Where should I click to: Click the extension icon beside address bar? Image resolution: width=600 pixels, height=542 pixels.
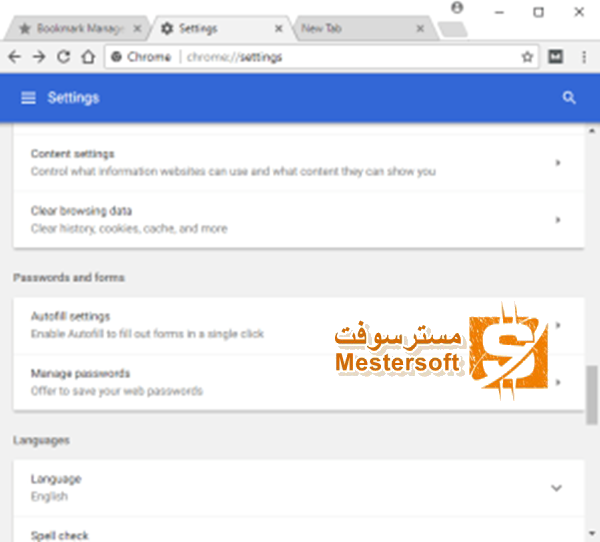click(556, 57)
